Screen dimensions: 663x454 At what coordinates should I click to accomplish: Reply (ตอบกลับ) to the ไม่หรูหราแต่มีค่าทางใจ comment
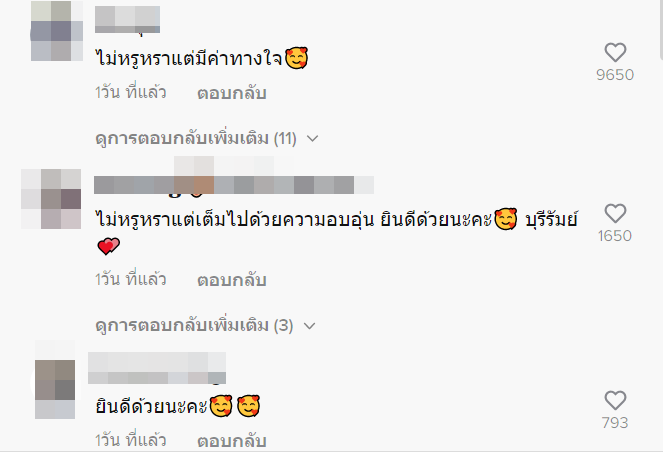[232, 93]
